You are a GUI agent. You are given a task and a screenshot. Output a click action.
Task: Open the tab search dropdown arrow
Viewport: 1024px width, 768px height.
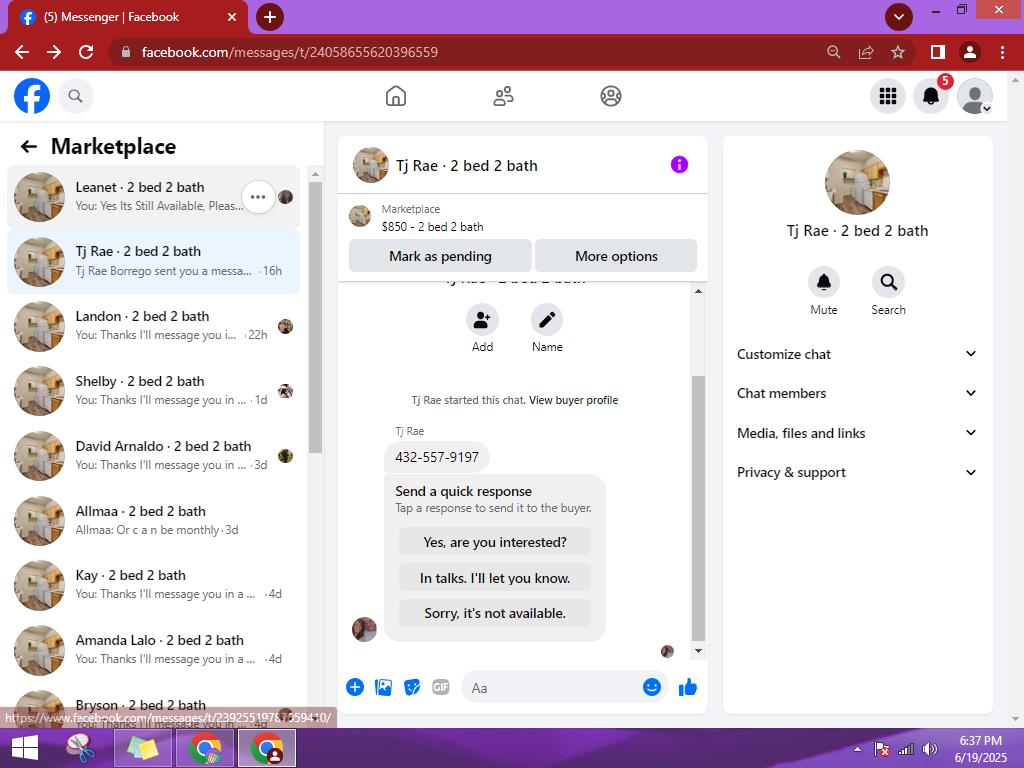(x=899, y=17)
